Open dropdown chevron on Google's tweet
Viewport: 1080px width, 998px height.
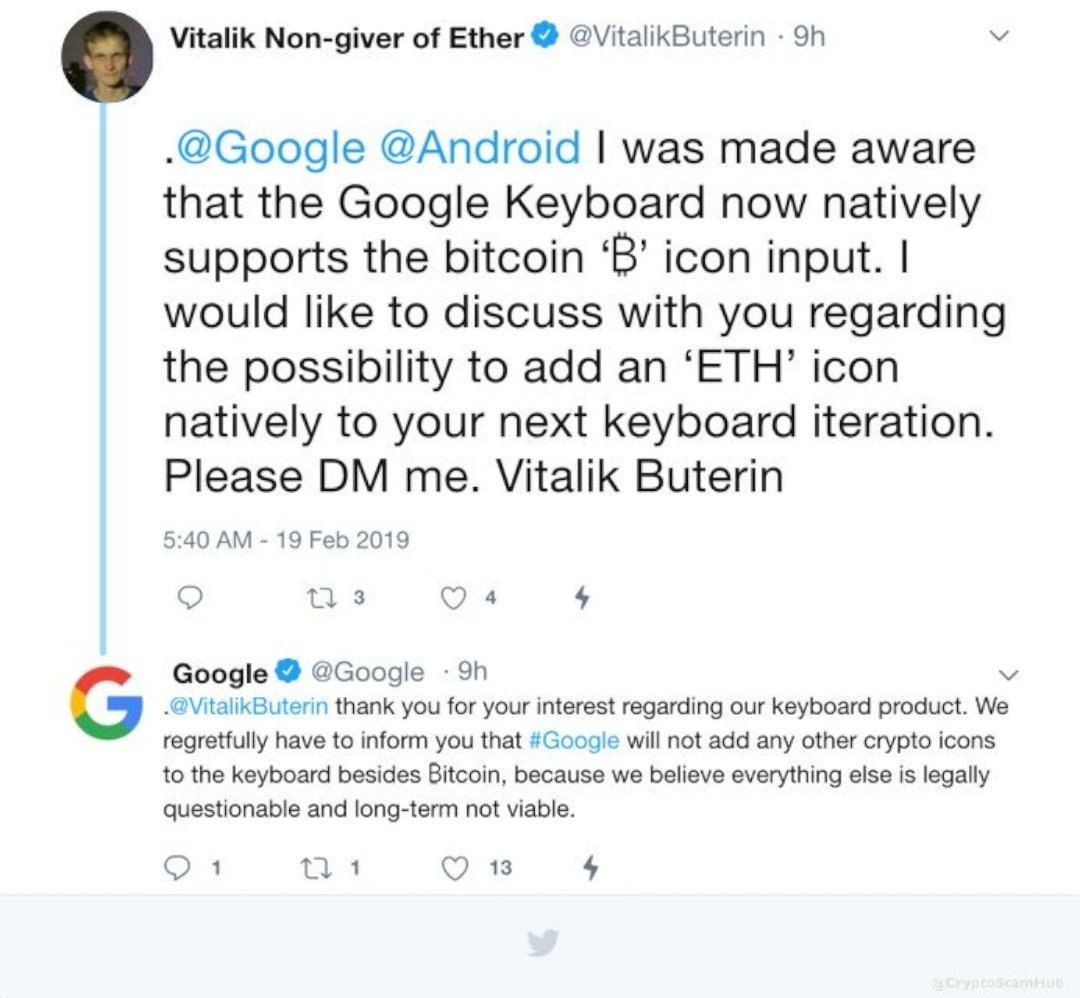[1008, 672]
